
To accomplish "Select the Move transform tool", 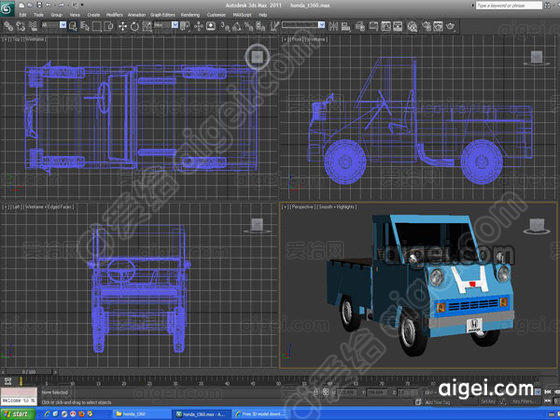I will [123, 26].
